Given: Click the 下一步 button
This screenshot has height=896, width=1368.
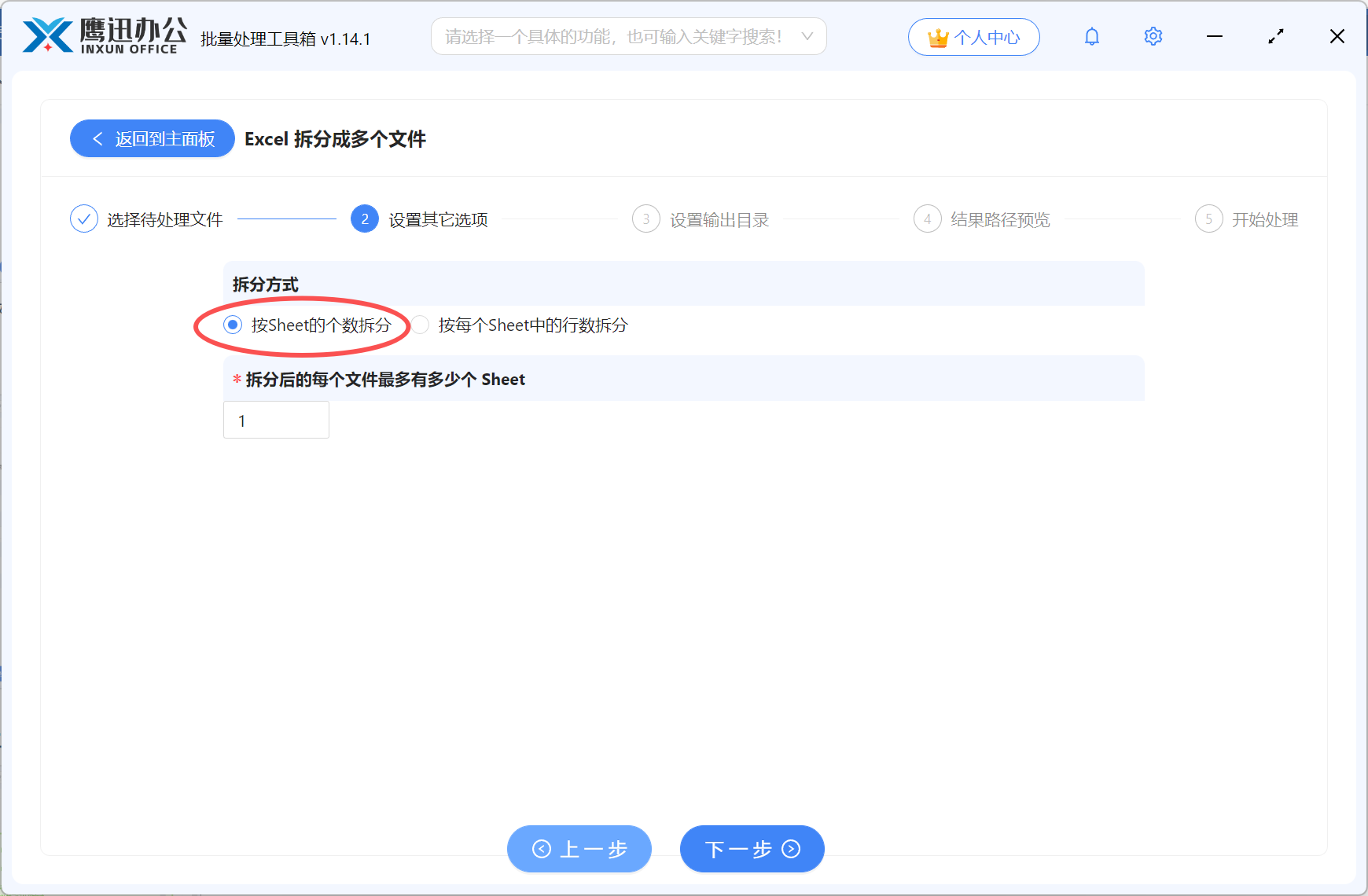Looking at the screenshot, I should coord(751,849).
